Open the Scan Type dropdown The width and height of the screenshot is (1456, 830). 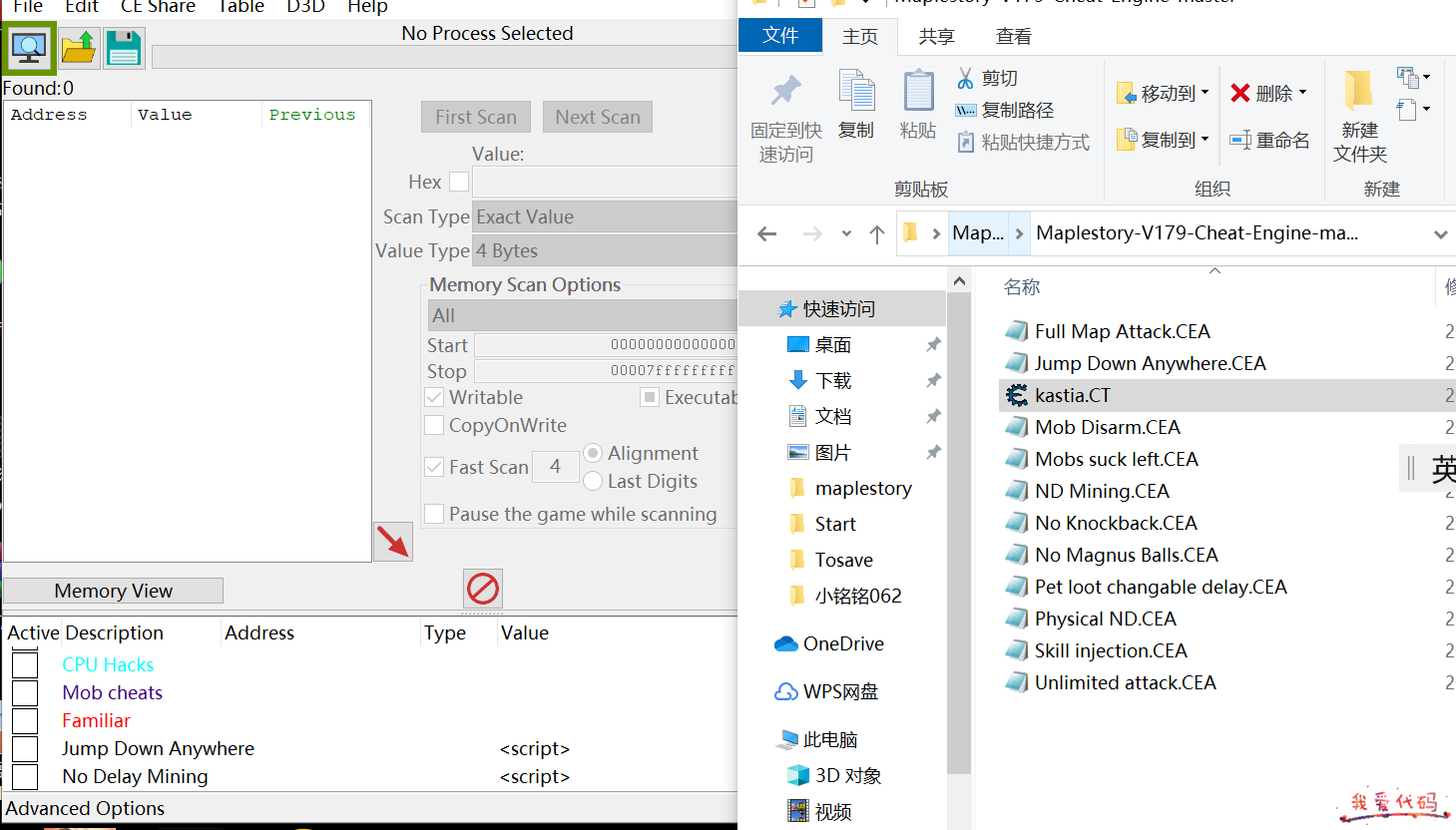point(605,216)
